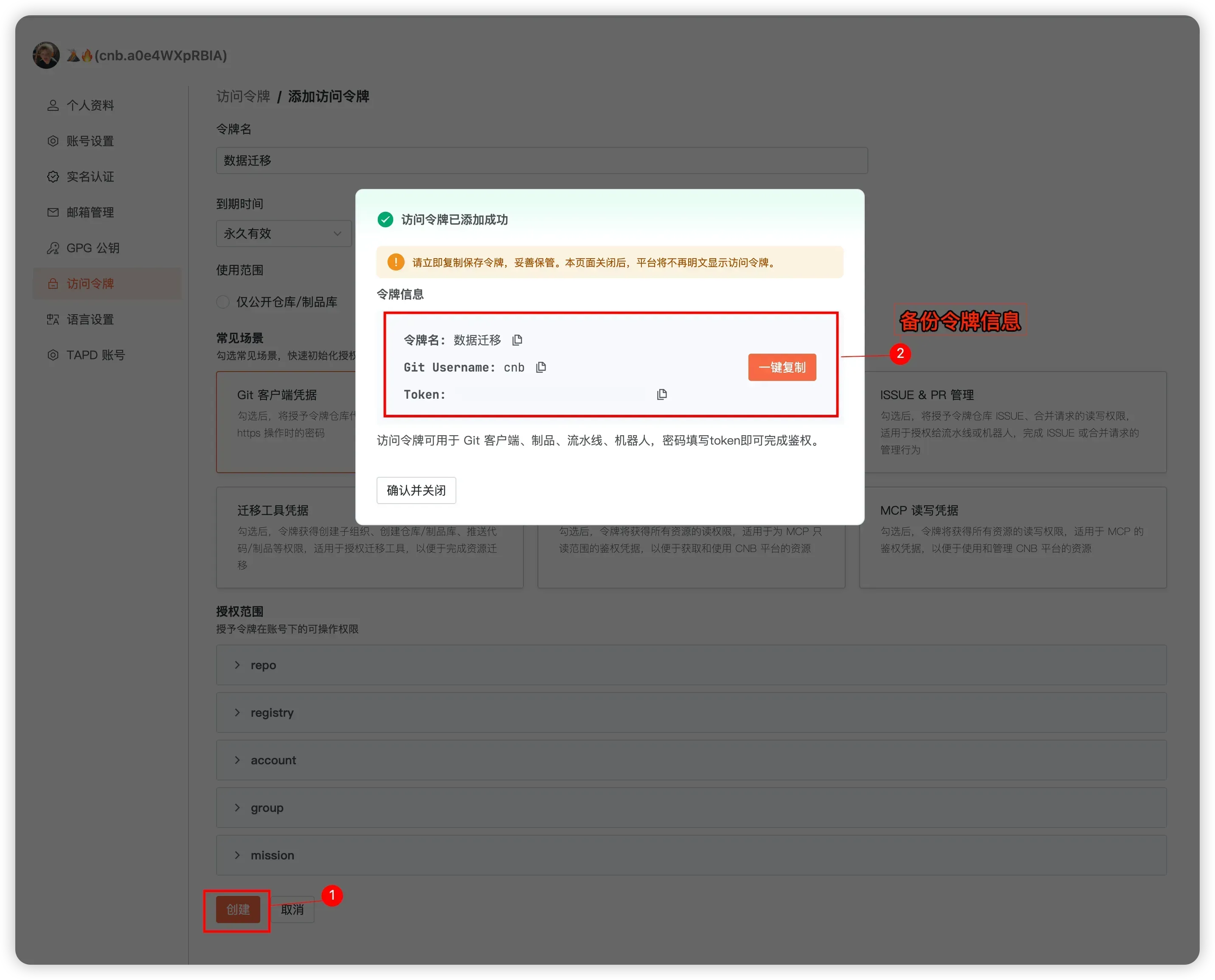Image resolution: width=1215 pixels, height=980 pixels.
Task: Click the 语言设置 translate icon
Action: coord(53,319)
